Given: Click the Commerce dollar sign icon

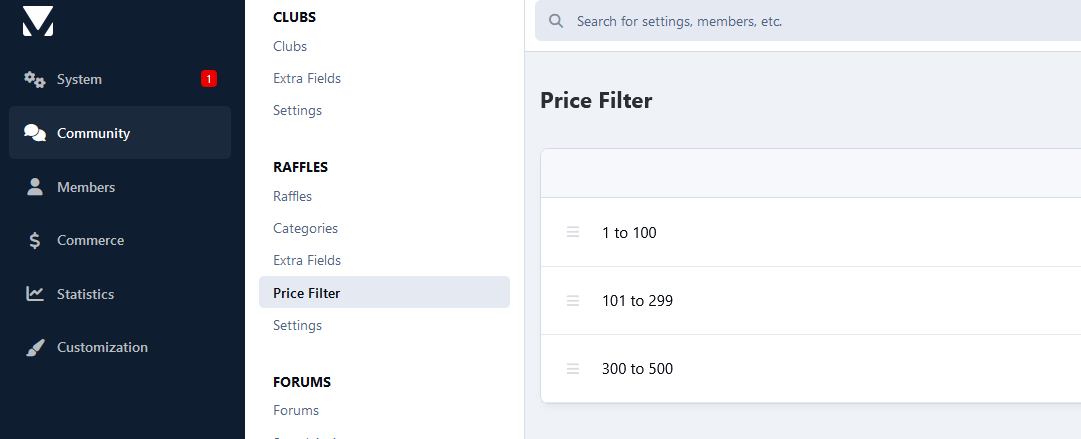Looking at the screenshot, I should [x=34, y=241].
